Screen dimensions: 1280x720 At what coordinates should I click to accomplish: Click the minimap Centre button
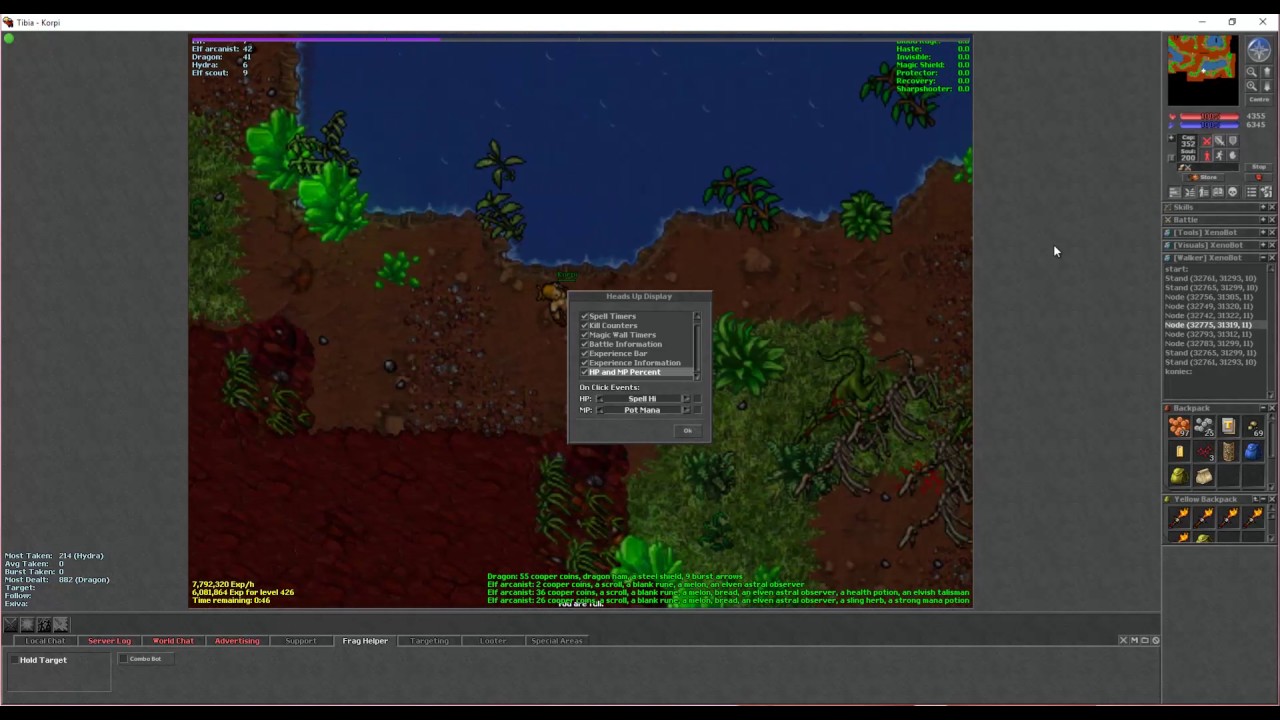1258,99
